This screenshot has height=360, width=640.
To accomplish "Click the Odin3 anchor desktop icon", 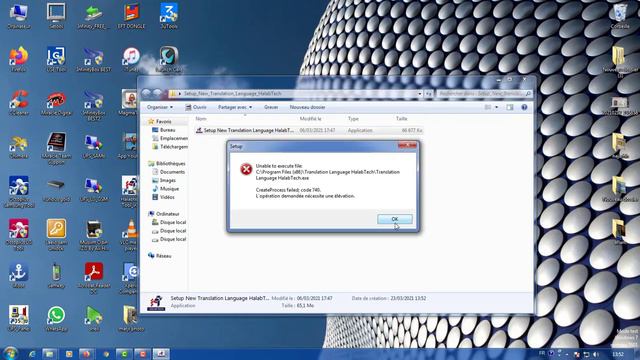I will coord(18,276).
